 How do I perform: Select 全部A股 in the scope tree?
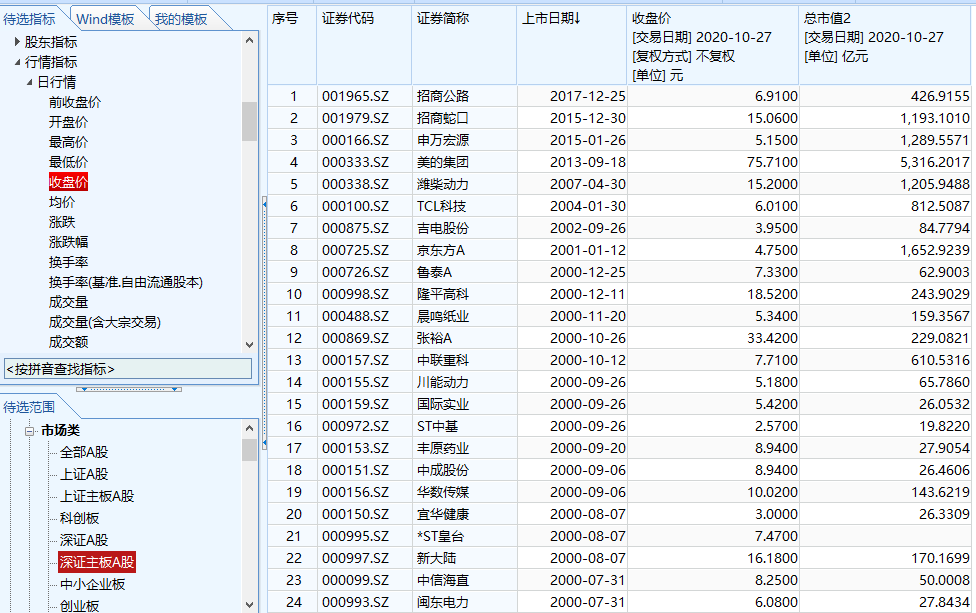[84, 452]
